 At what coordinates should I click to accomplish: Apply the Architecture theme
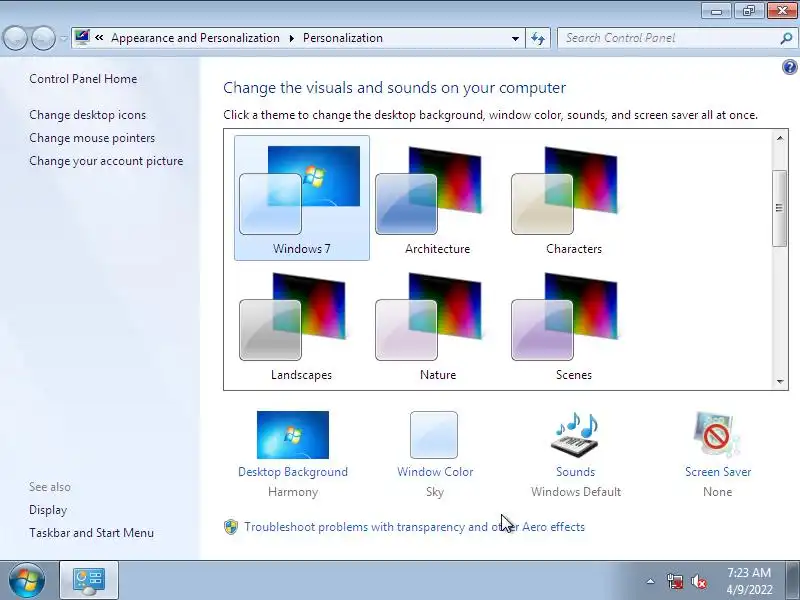(437, 198)
